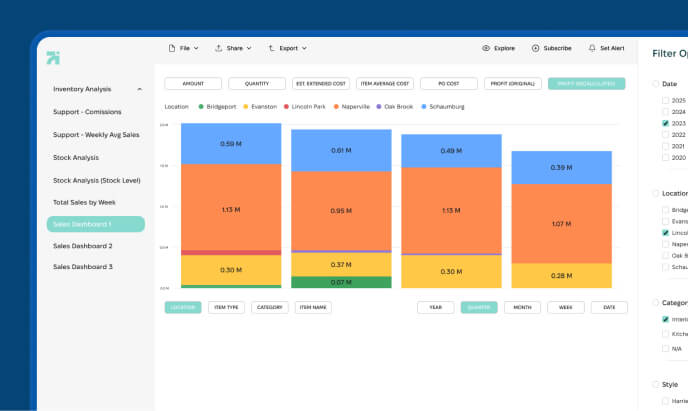This screenshot has width=688, height=411.
Task: Switch grouping to ITEM TYPE
Action: (x=226, y=308)
